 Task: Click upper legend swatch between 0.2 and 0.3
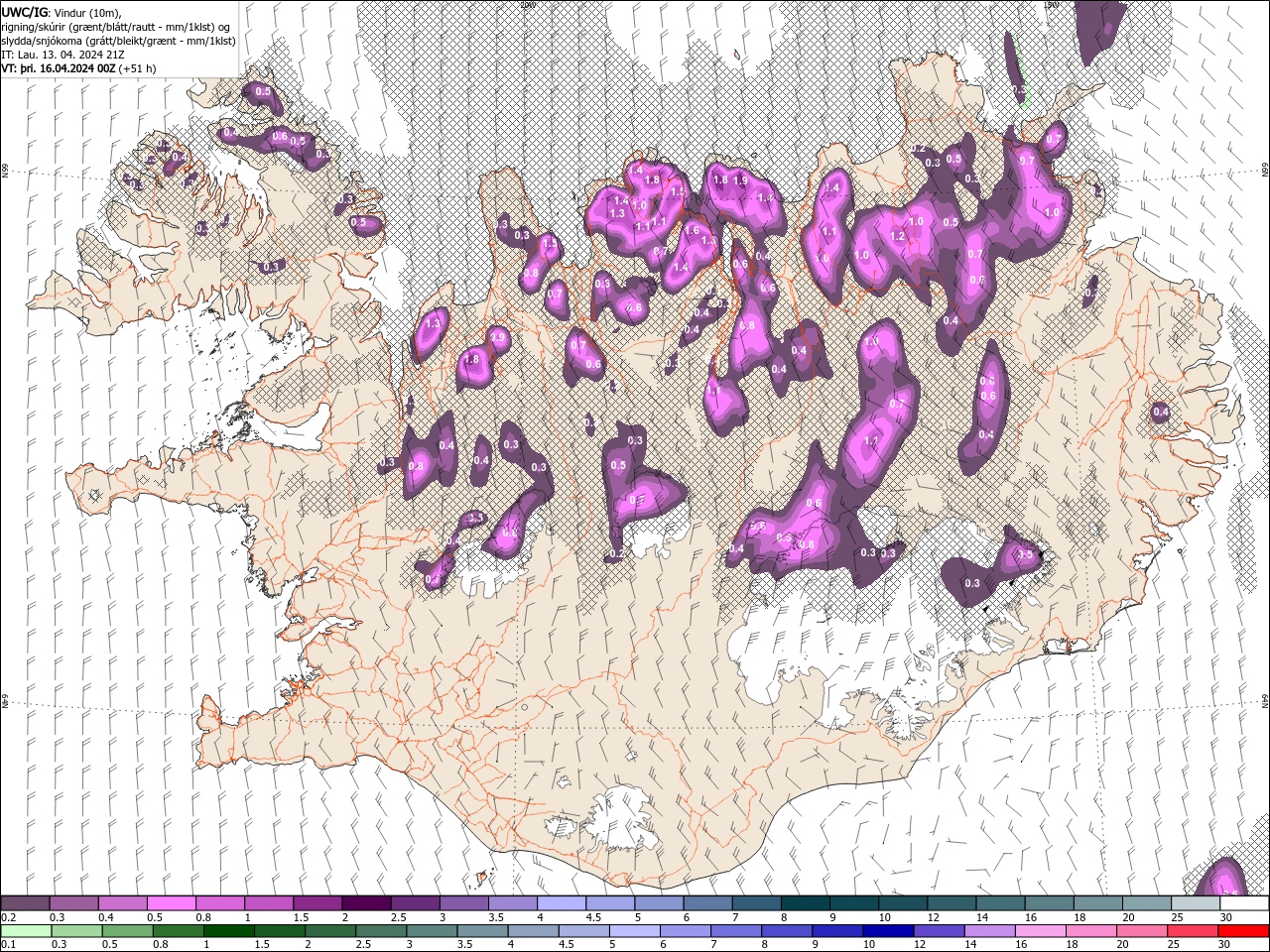pyautogui.click(x=25, y=903)
